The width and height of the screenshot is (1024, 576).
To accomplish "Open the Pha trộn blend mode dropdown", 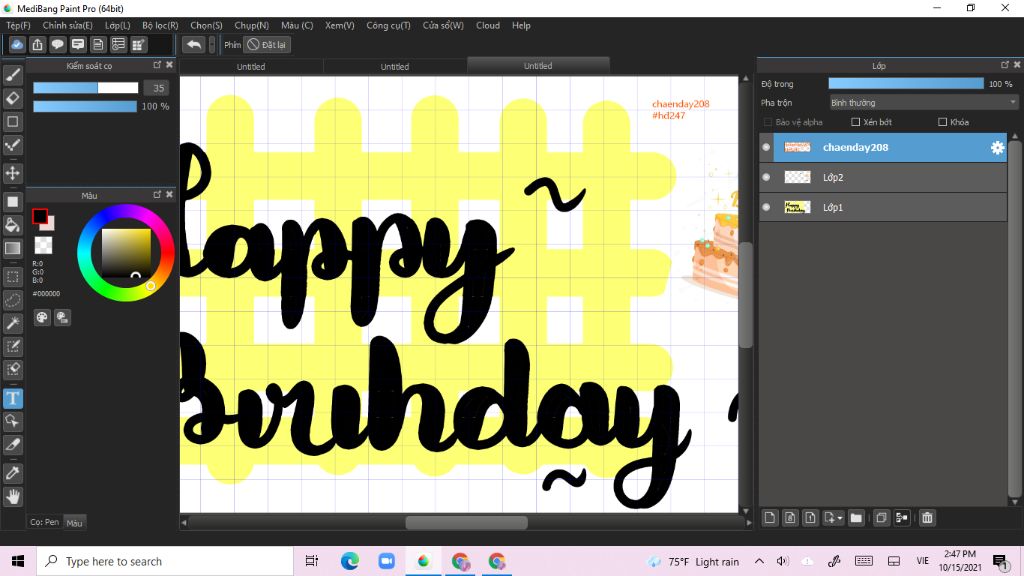I will tap(923, 103).
